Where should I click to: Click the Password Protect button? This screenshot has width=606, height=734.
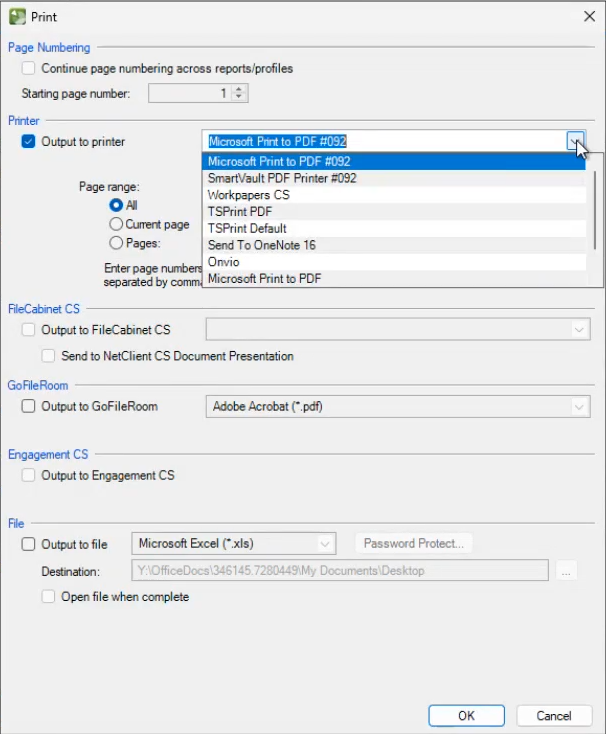point(414,543)
